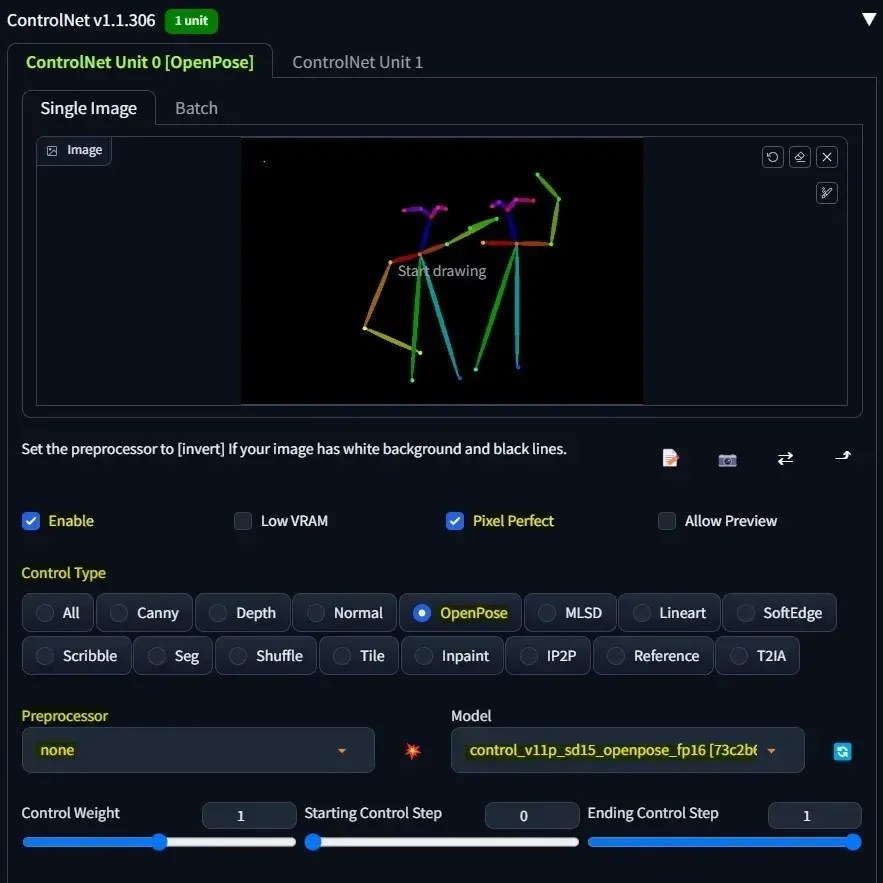Undo last stroke on the drawing canvas
Screen dimensions: 883x883
point(772,157)
